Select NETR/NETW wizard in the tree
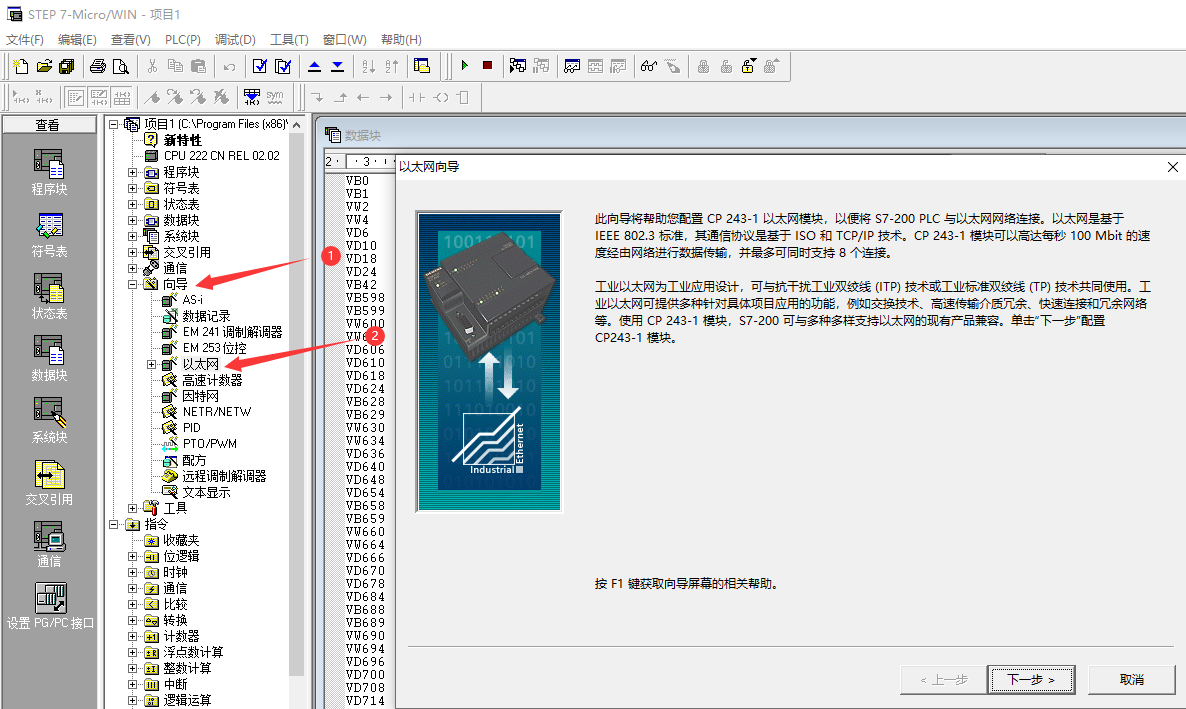This screenshot has width=1186, height=709. [216, 412]
